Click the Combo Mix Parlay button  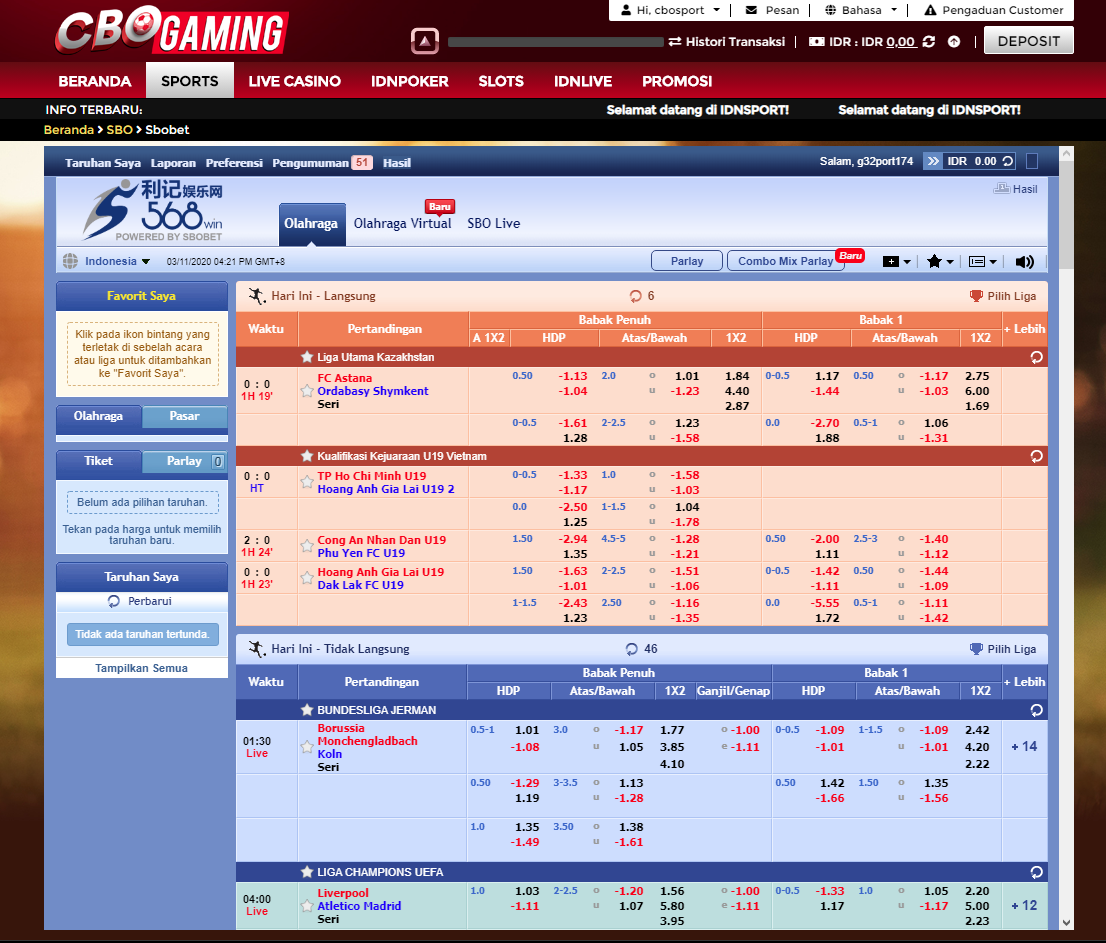(785, 261)
